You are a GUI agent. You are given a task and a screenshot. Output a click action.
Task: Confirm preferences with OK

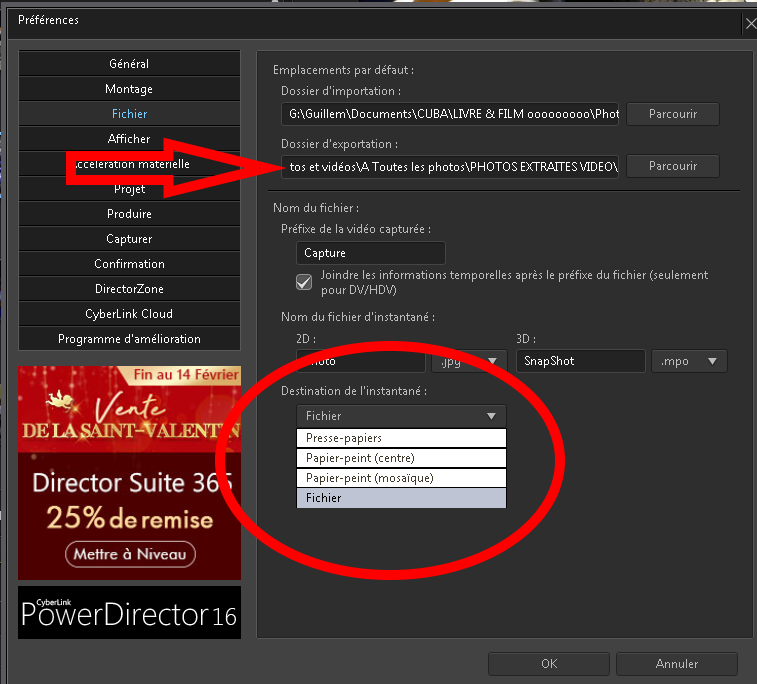[549, 664]
